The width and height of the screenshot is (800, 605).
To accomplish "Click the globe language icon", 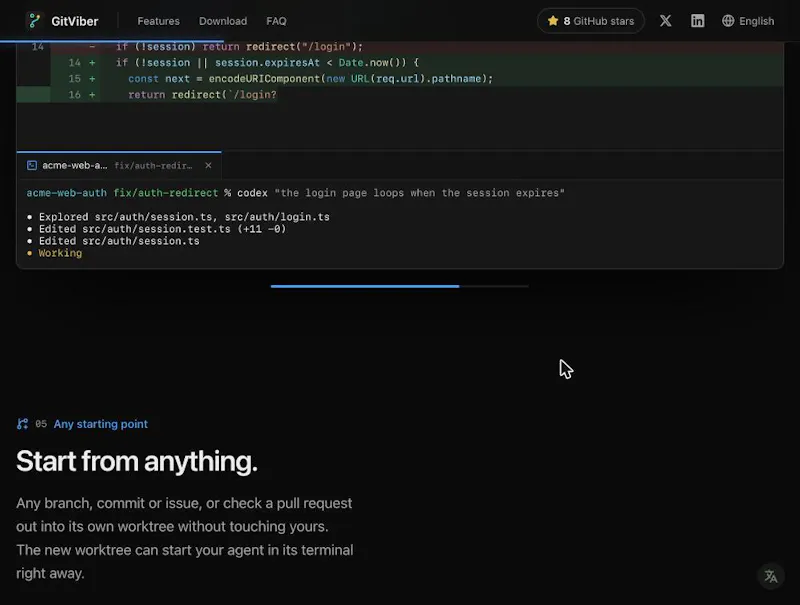I will coord(728,21).
